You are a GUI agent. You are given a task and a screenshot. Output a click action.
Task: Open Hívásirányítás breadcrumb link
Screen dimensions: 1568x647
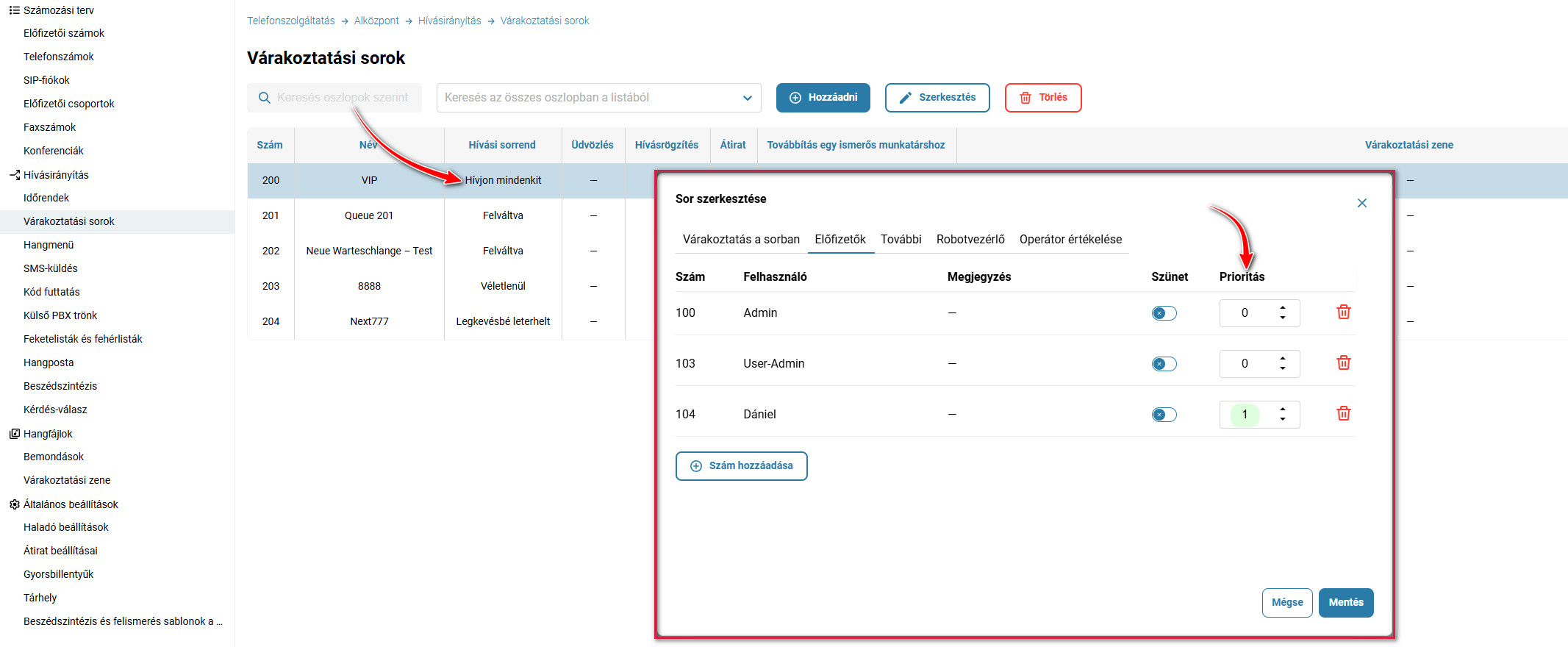click(450, 21)
